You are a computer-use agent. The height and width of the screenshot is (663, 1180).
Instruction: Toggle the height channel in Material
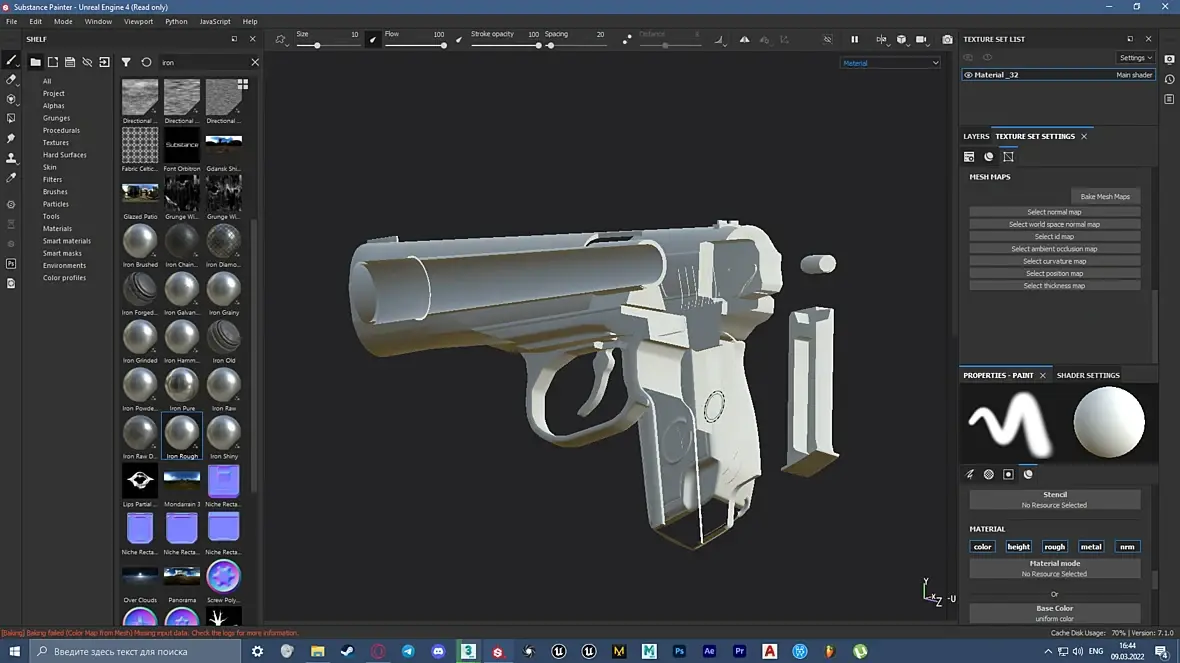pos(1018,547)
